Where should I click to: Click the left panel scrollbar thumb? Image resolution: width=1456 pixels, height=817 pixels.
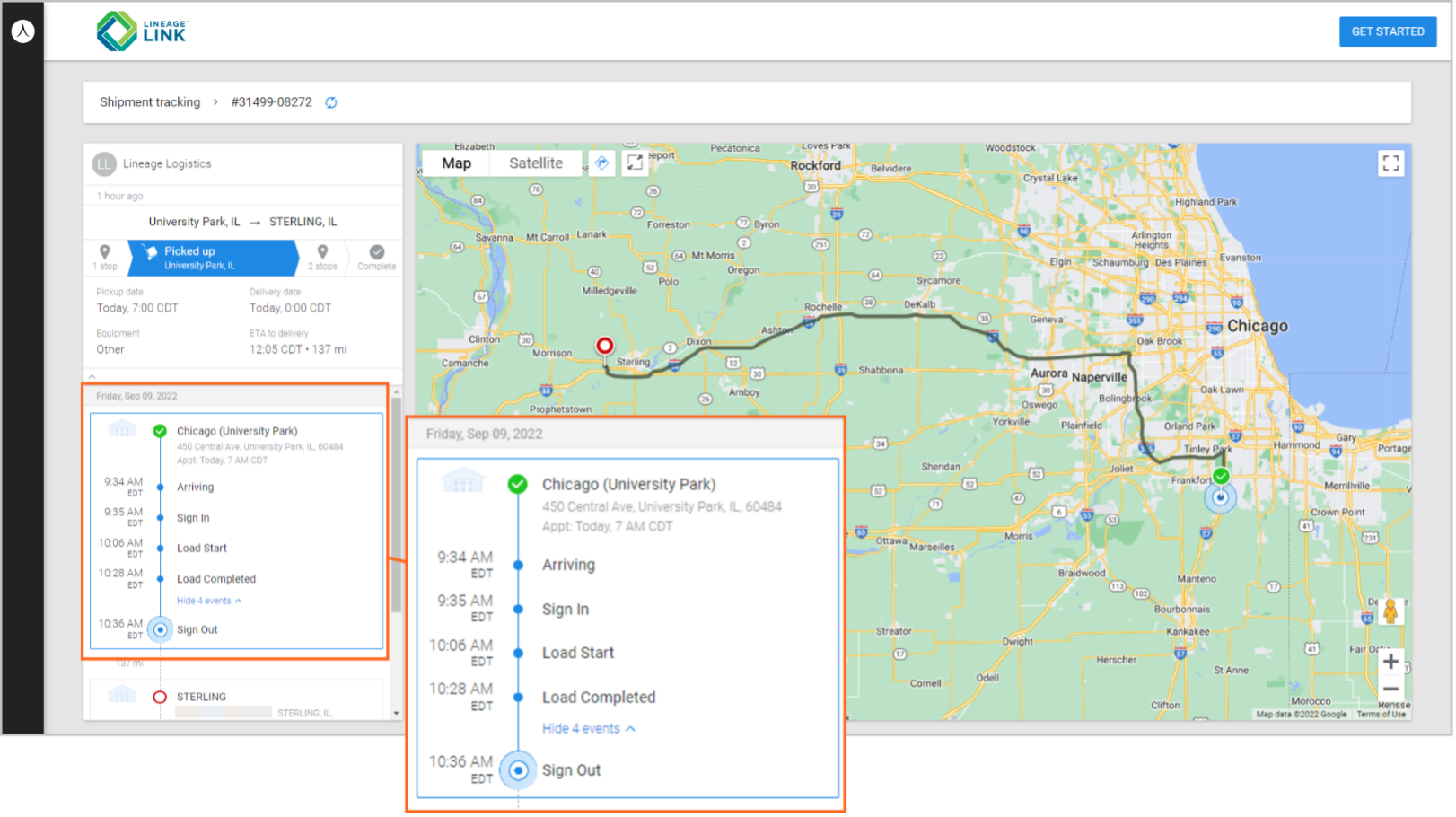tap(396, 506)
